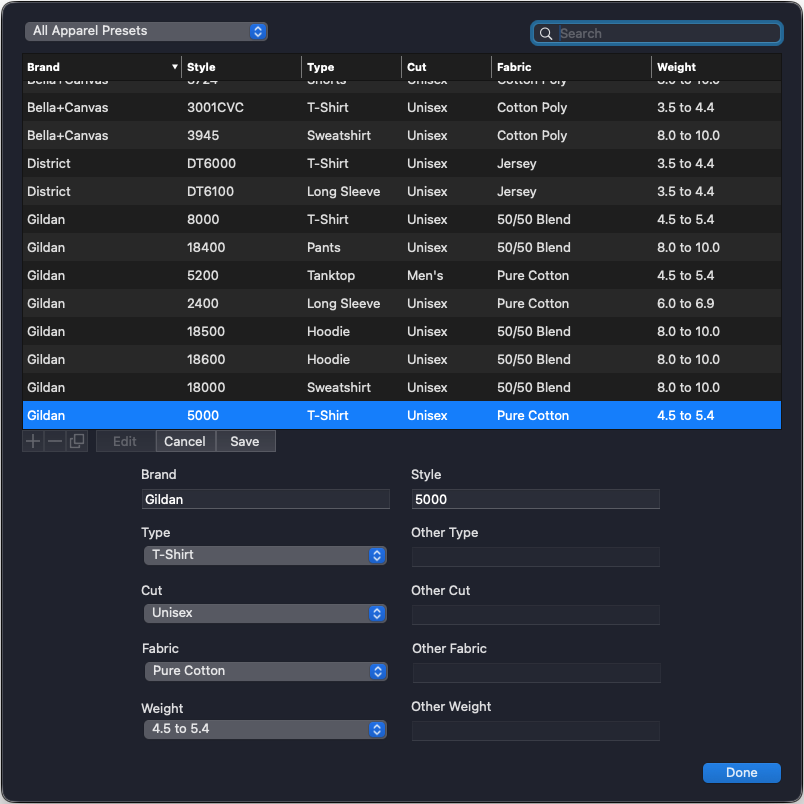
Task: Select the Gildan 18400 Pants row
Action: 400,247
